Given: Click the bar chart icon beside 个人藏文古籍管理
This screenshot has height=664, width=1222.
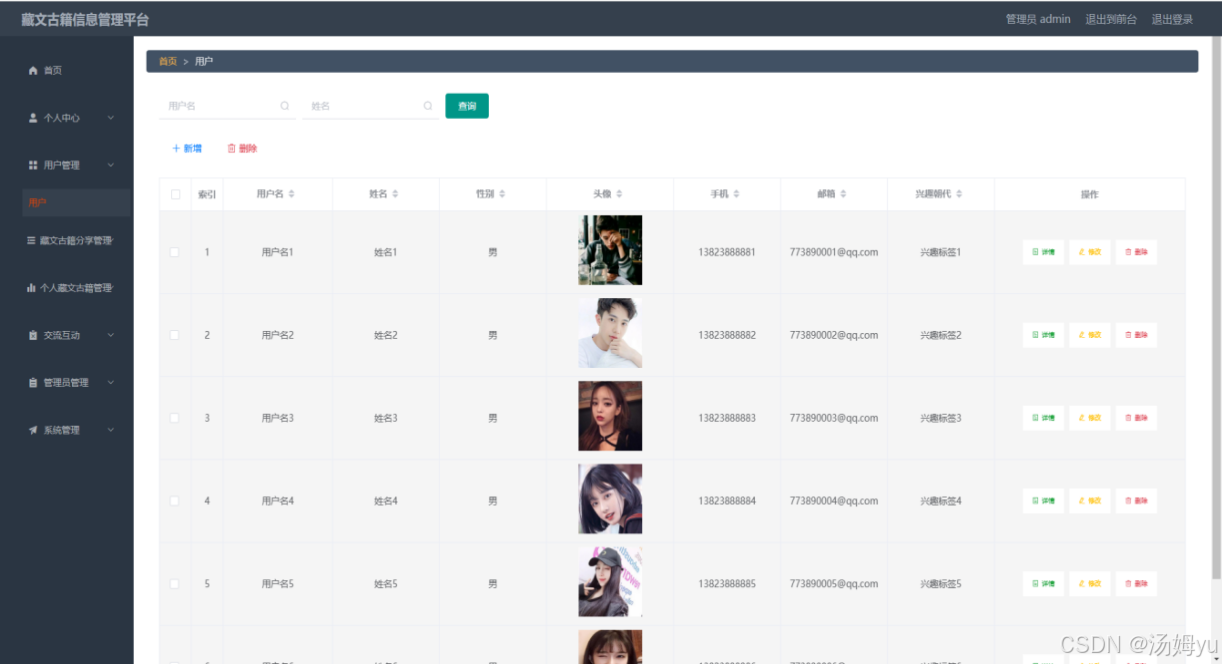Looking at the screenshot, I should click(x=31, y=288).
